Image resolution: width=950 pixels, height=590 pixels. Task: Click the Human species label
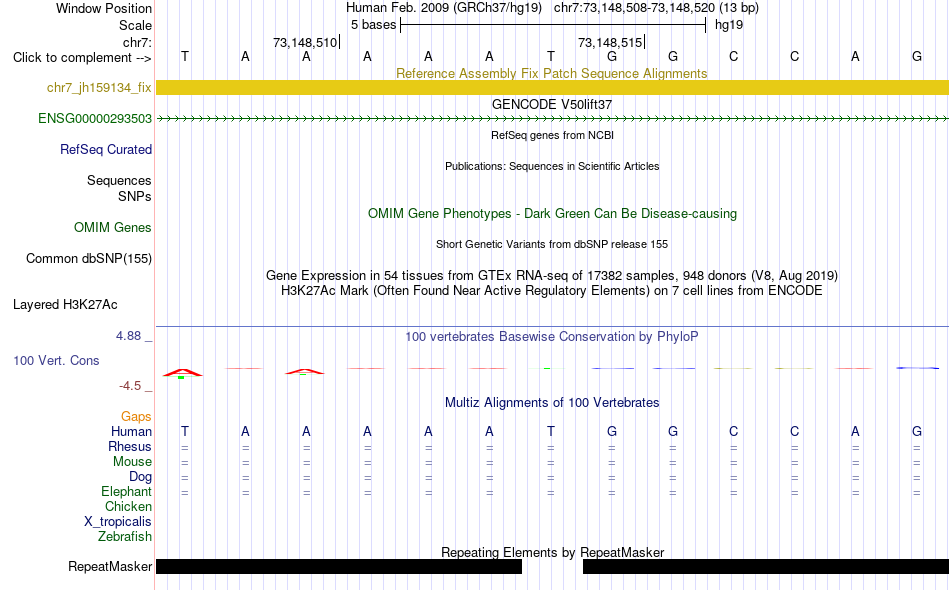pos(131,431)
